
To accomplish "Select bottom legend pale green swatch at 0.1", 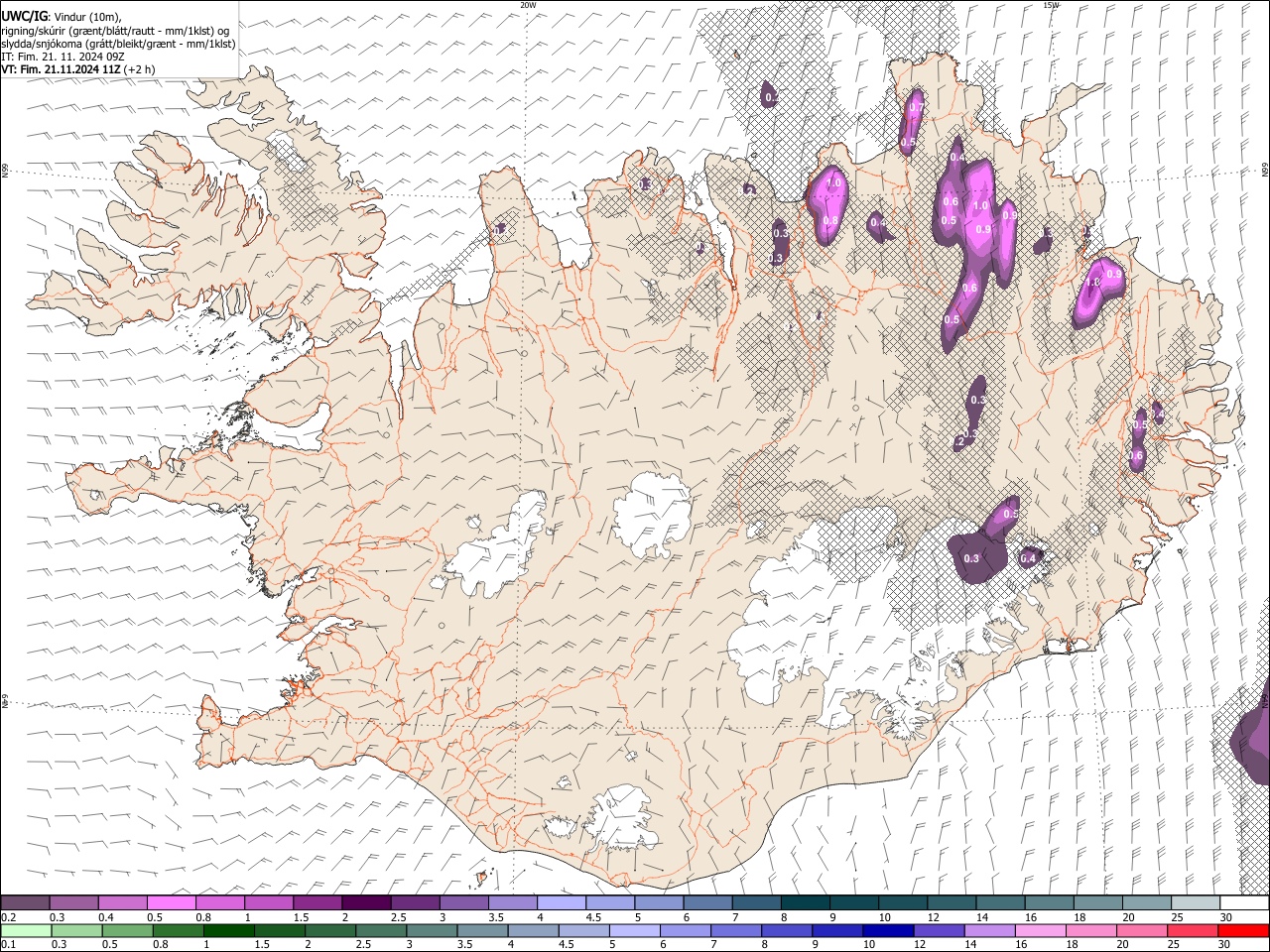I will coord(26,931).
